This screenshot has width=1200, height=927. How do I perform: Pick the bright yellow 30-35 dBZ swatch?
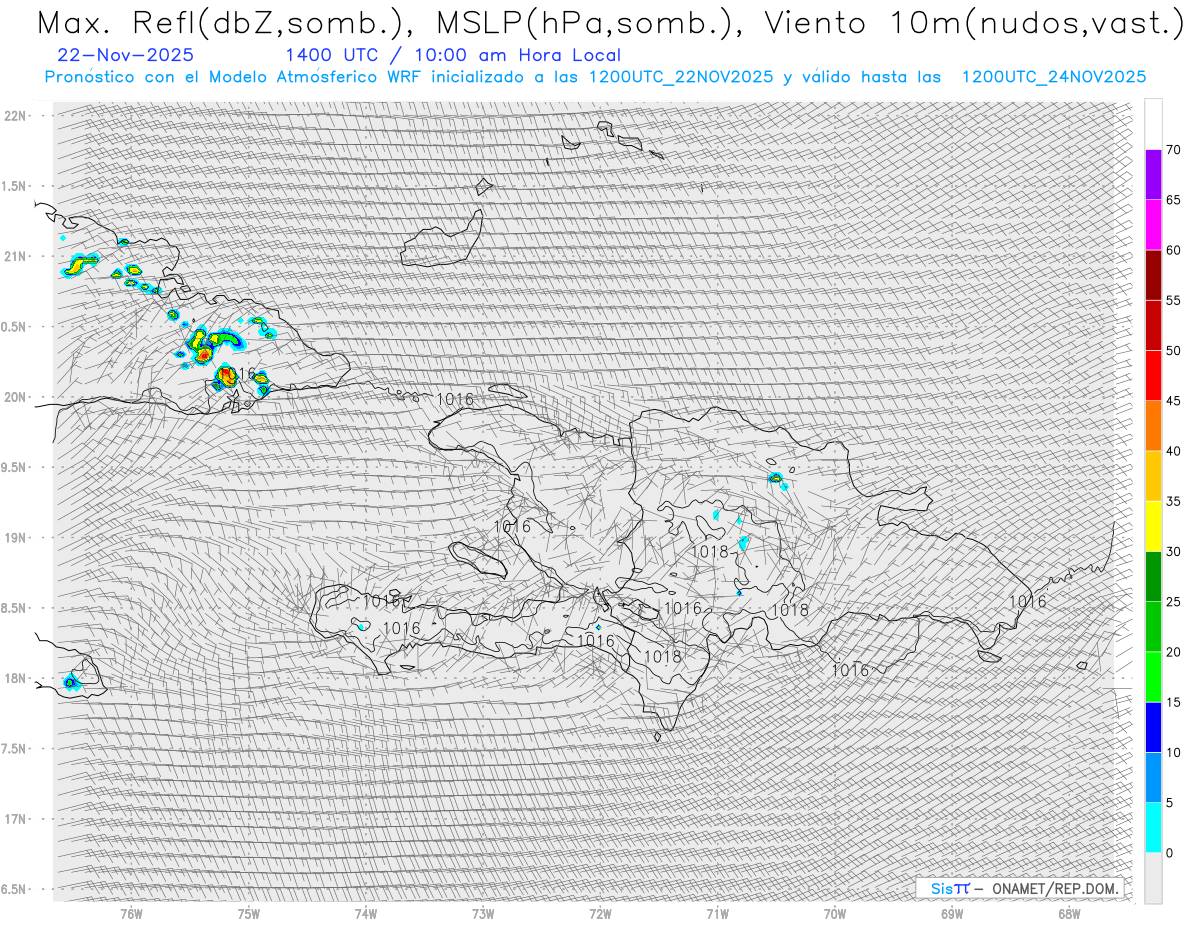(x=1153, y=526)
